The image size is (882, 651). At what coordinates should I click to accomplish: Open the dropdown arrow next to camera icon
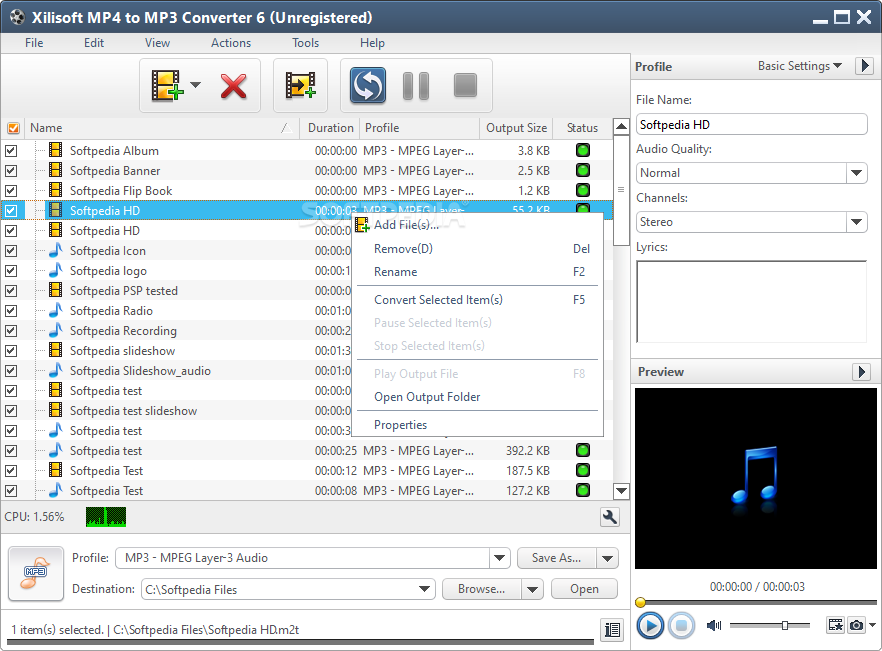pyautogui.click(x=872, y=625)
